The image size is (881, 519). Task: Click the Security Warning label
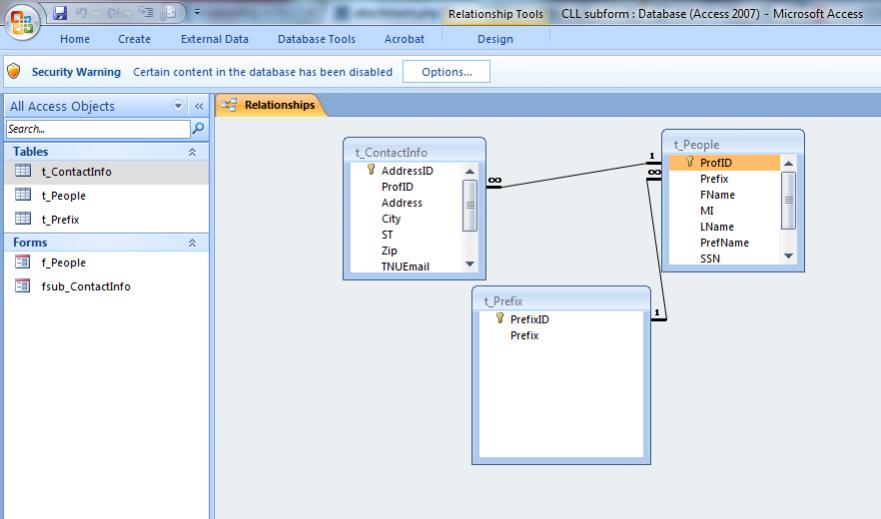pos(76,72)
